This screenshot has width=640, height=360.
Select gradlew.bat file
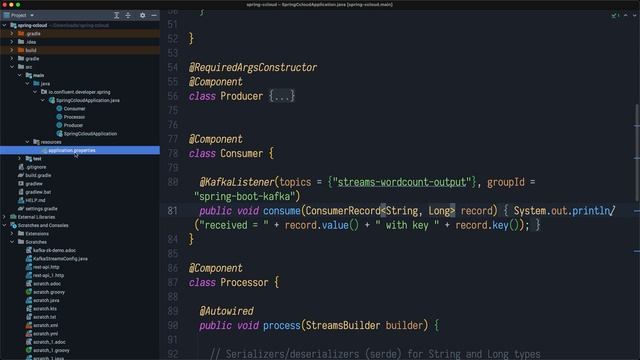pyautogui.click(x=38, y=192)
